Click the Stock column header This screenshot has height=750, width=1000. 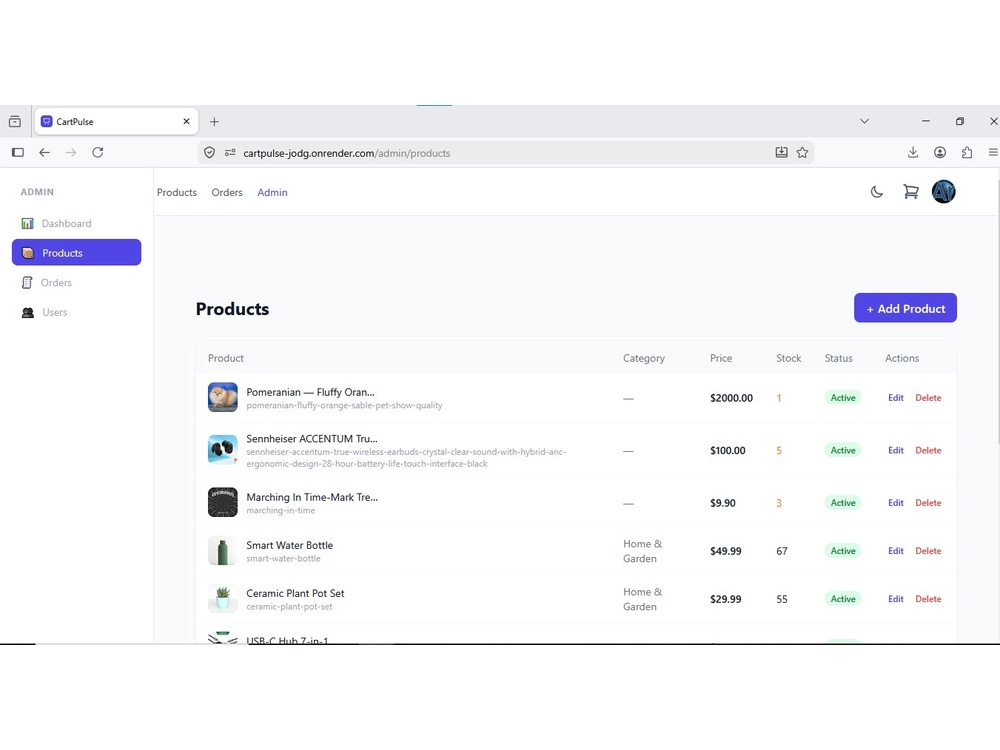(788, 358)
